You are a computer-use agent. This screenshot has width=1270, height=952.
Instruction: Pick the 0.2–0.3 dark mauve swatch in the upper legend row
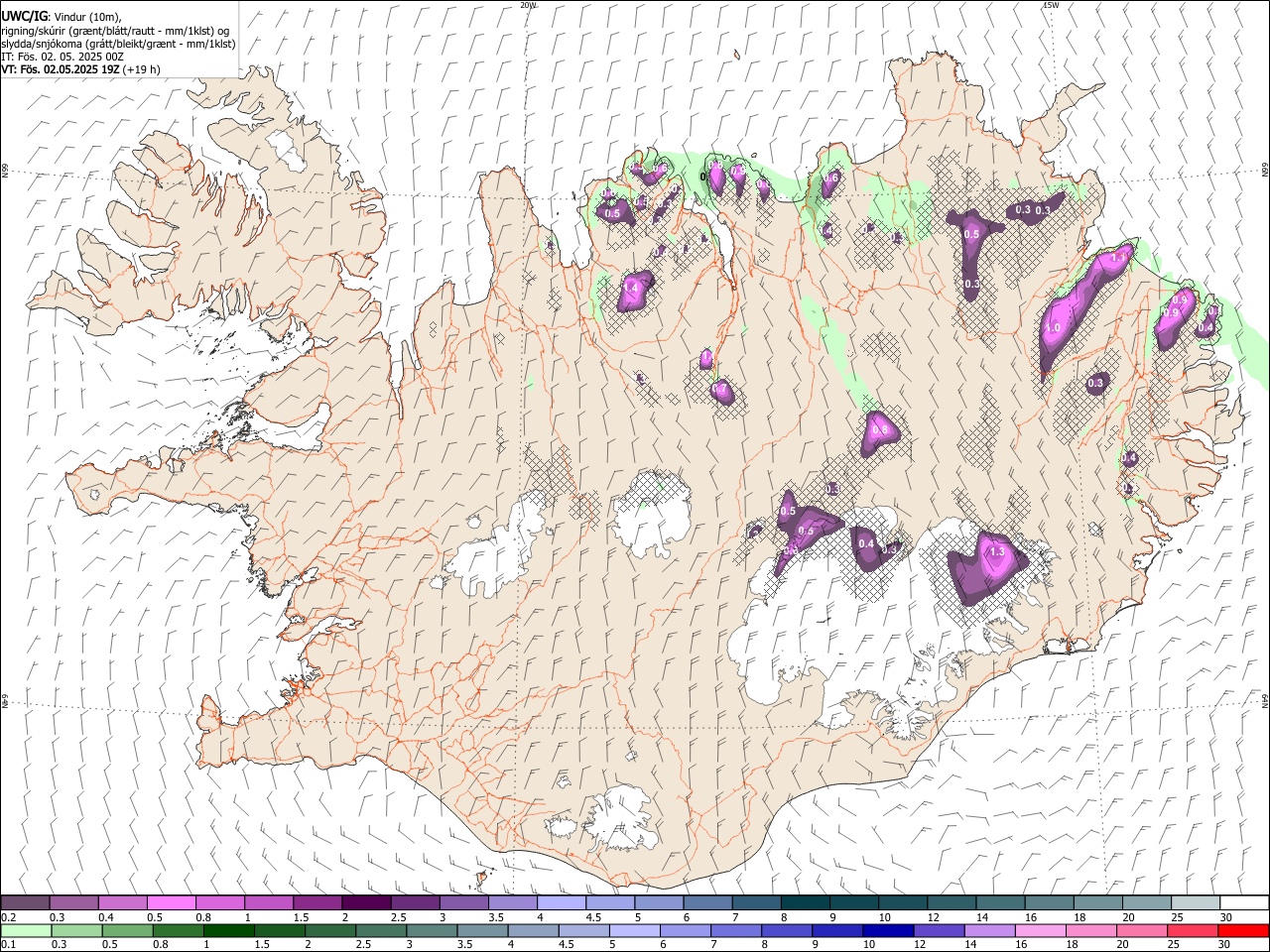coord(25,903)
